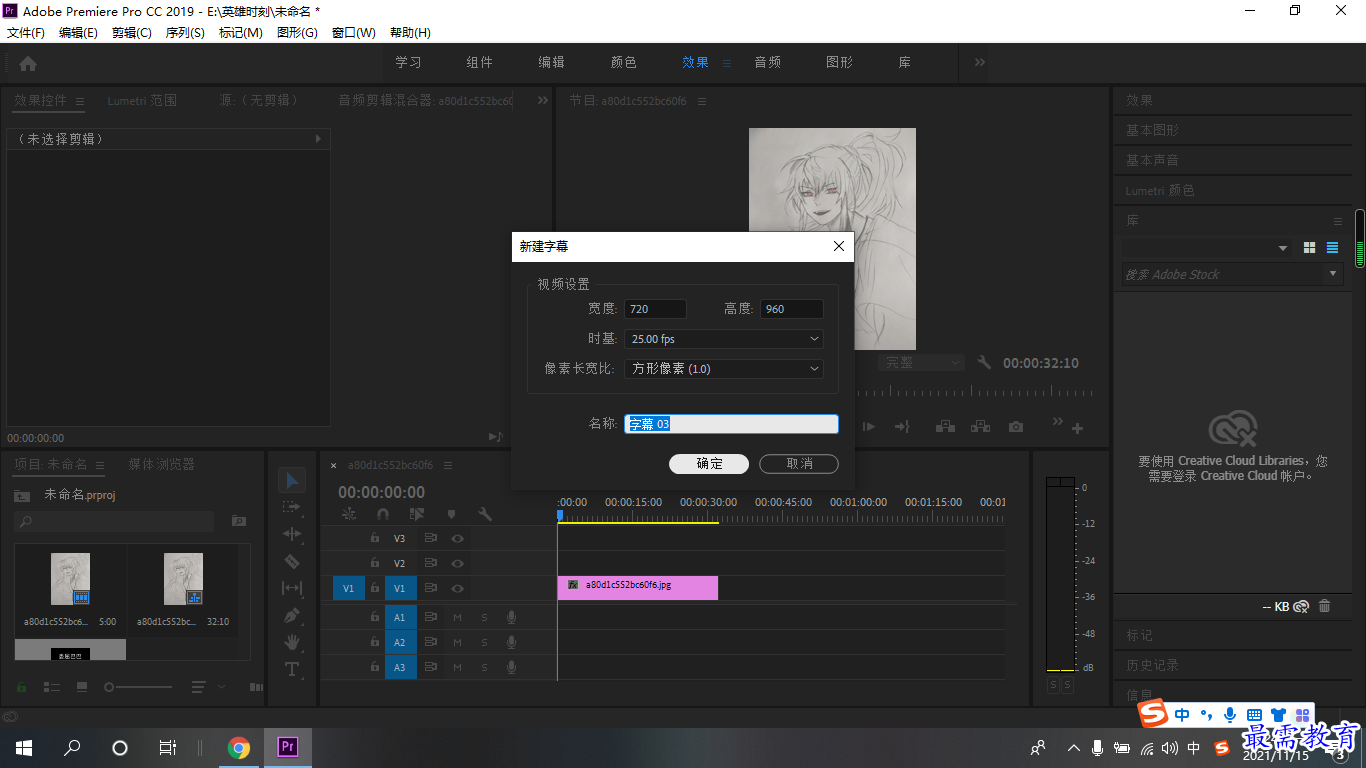Toggle V3 track output eye
This screenshot has width=1366, height=768.
tap(457, 538)
